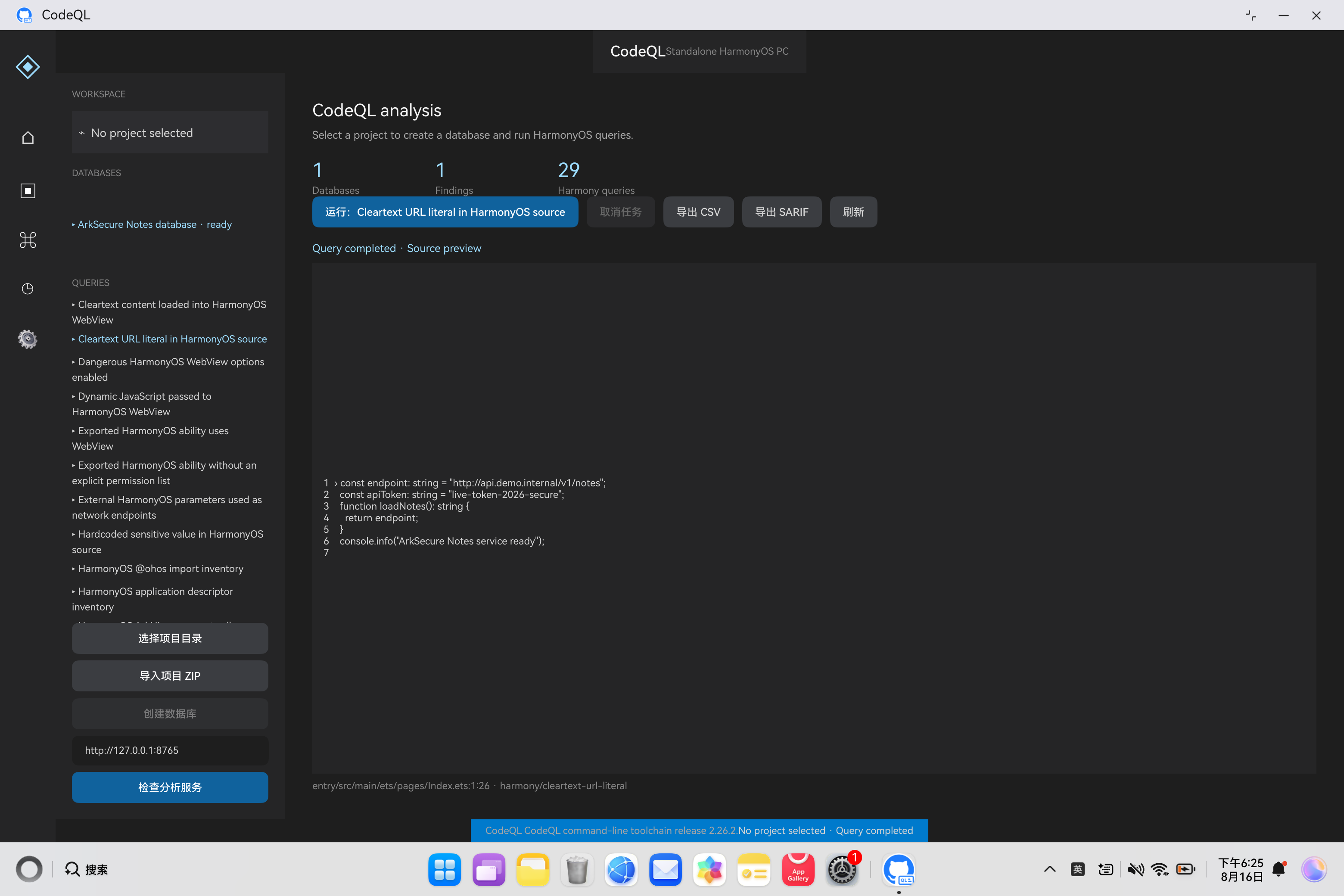Viewport: 1344px width, 896px height.
Task: Open the Trash bin in the dock
Action: [x=577, y=870]
